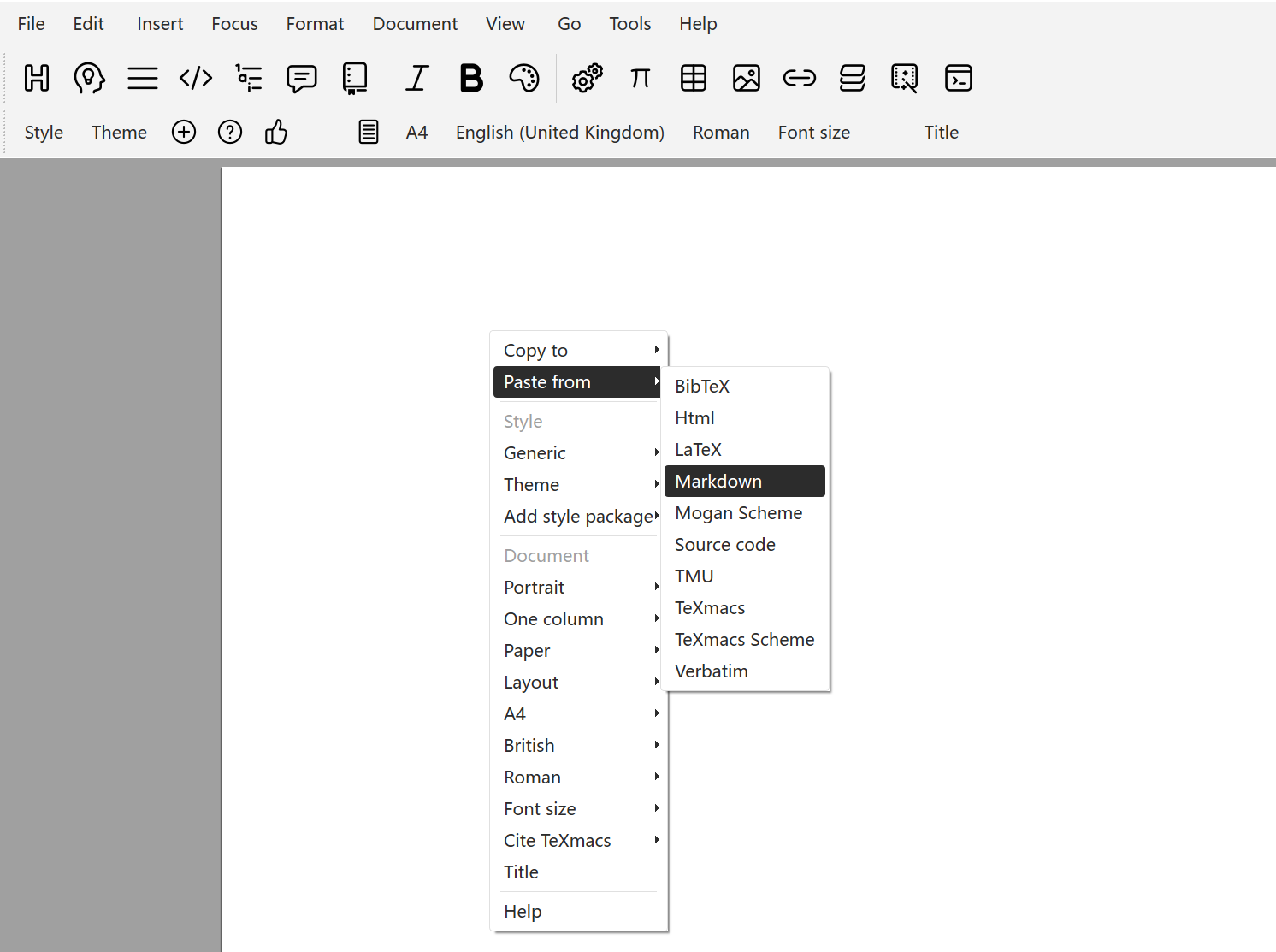
Task: Expand Layout submenu
Action: point(579,682)
